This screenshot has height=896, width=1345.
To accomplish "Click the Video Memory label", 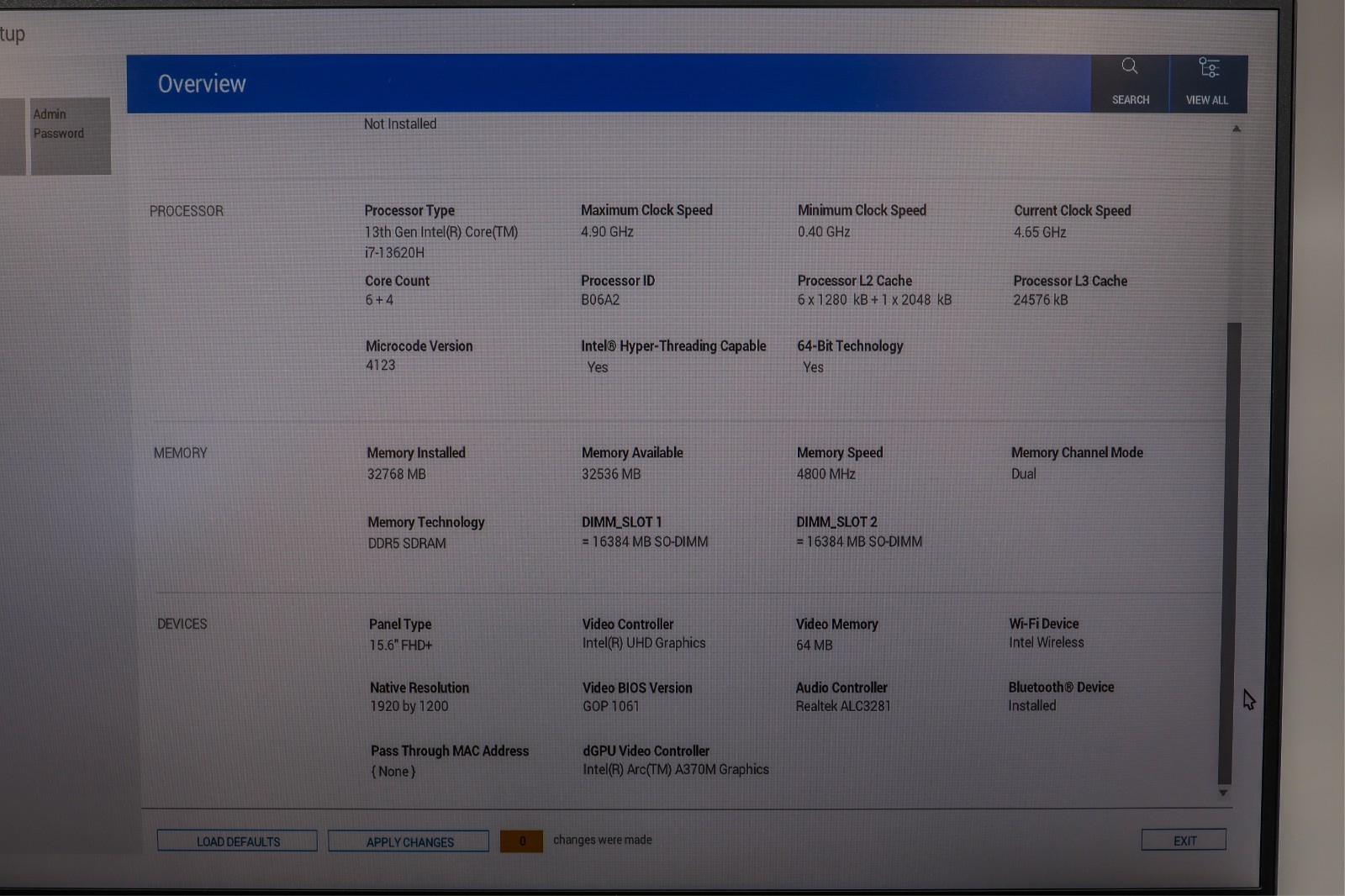I will tap(837, 625).
